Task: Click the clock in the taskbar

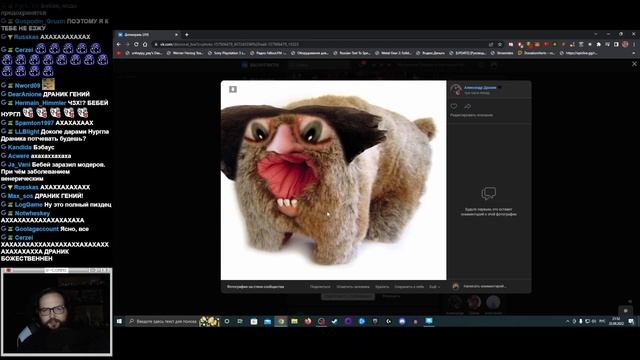Action: 616,322
